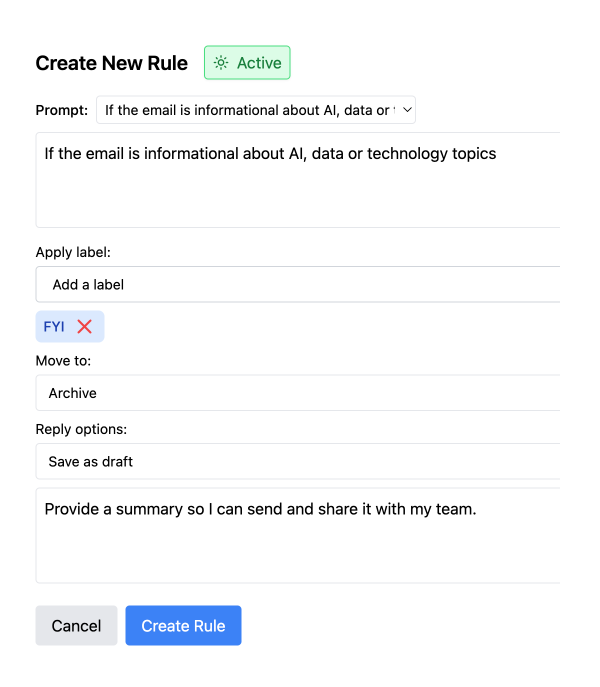The width and height of the screenshot is (600, 687).
Task: Click the FYI label chip text
Action: point(54,326)
